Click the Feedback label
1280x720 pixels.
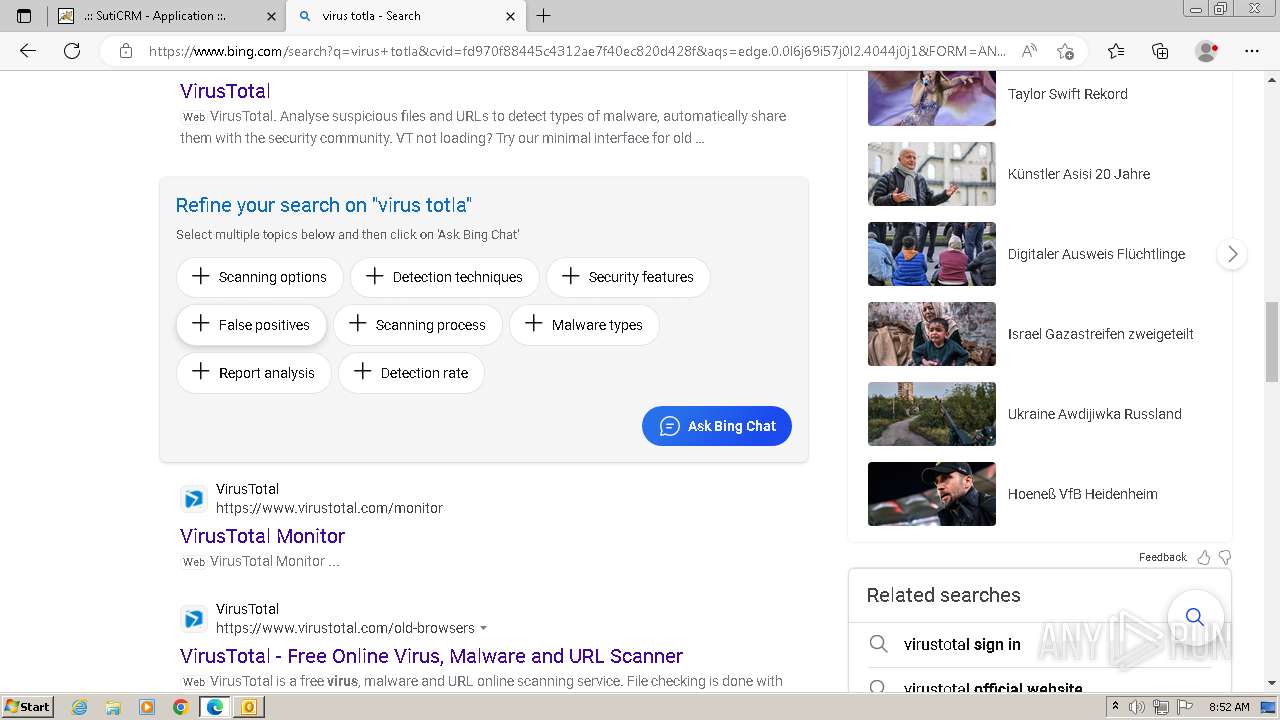pos(1163,557)
